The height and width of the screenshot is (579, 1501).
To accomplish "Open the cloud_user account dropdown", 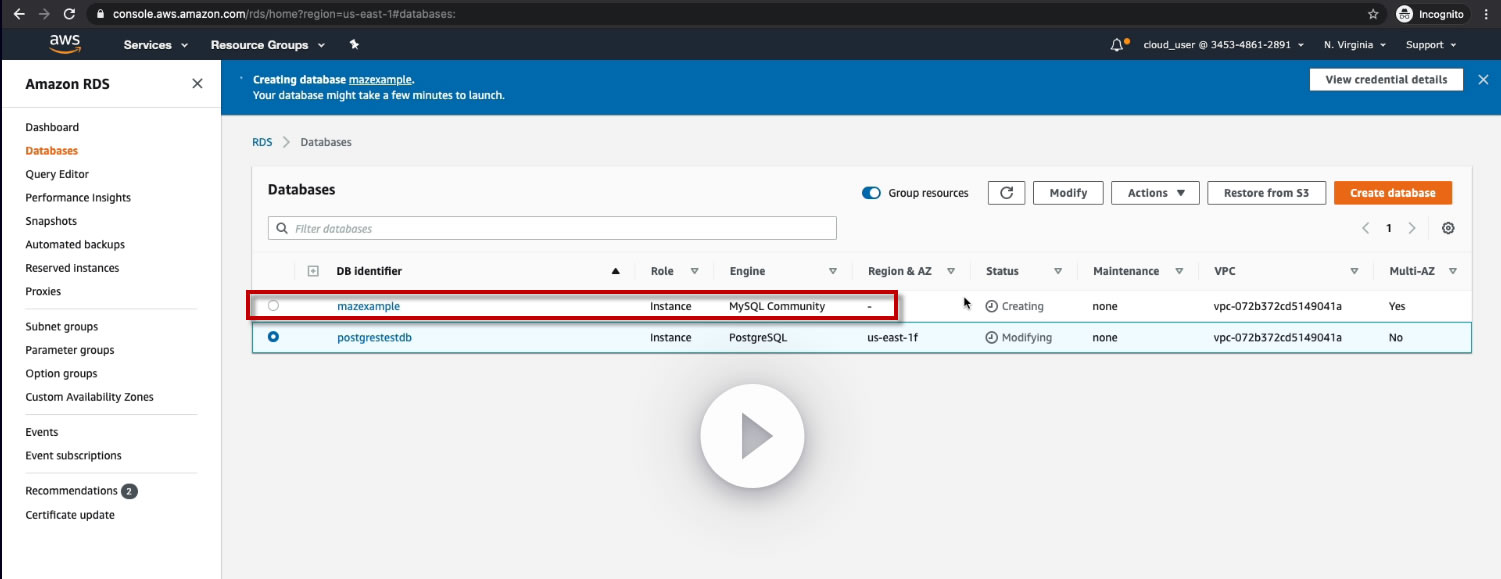I will (x=1223, y=45).
